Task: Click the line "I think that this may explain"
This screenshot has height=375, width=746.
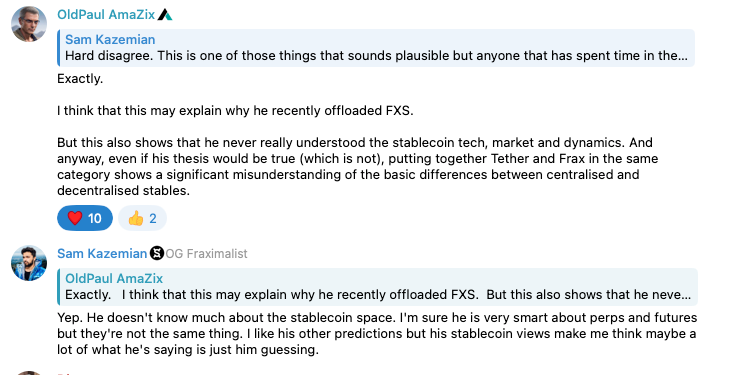Action: click(235, 110)
